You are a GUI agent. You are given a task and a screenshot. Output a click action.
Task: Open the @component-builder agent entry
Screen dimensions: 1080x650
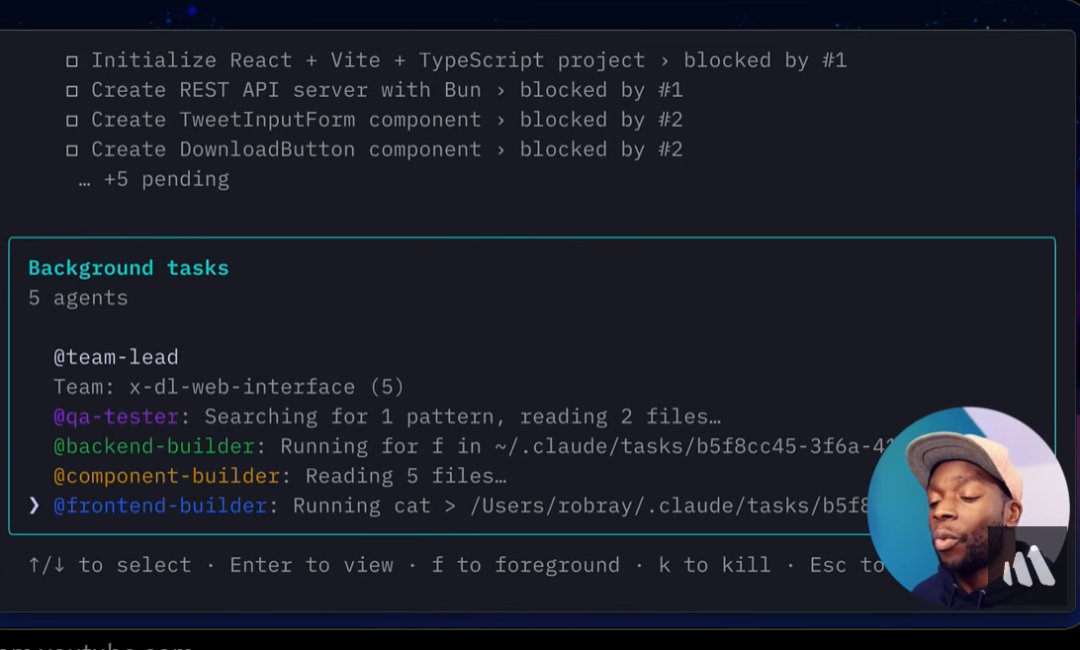click(x=166, y=476)
